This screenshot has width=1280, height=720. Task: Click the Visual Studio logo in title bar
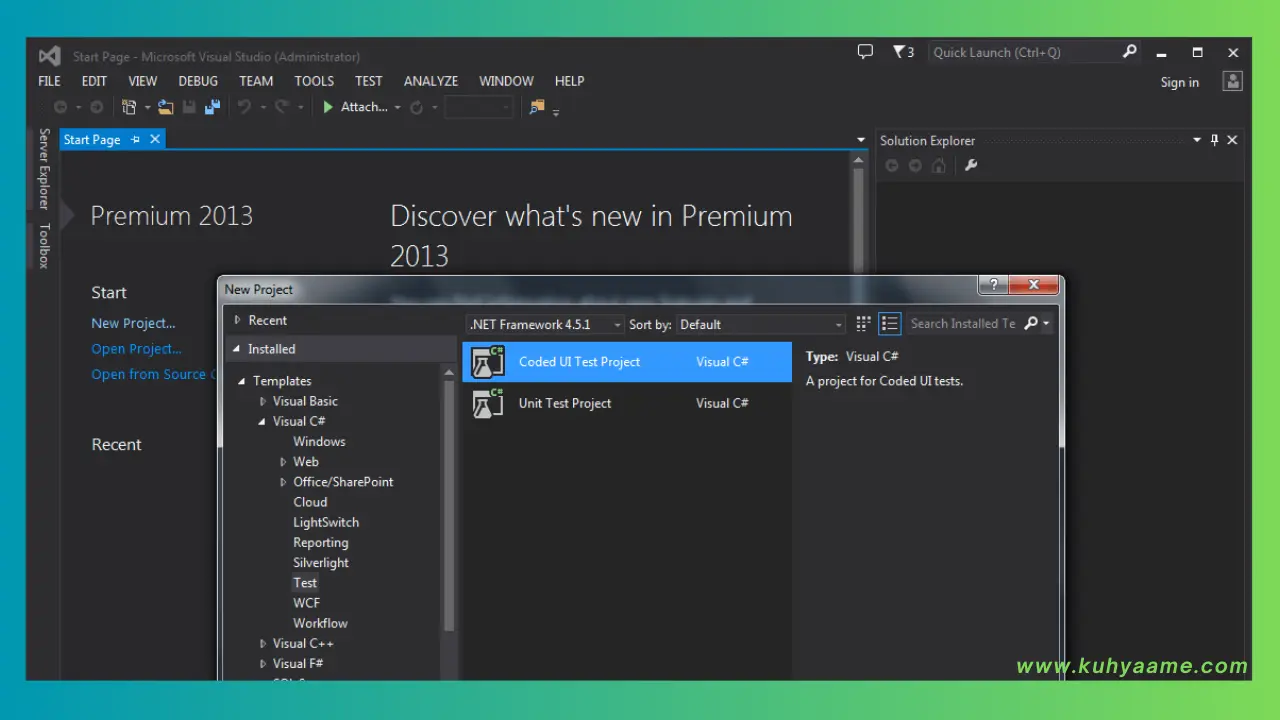pyautogui.click(x=49, y=56)
